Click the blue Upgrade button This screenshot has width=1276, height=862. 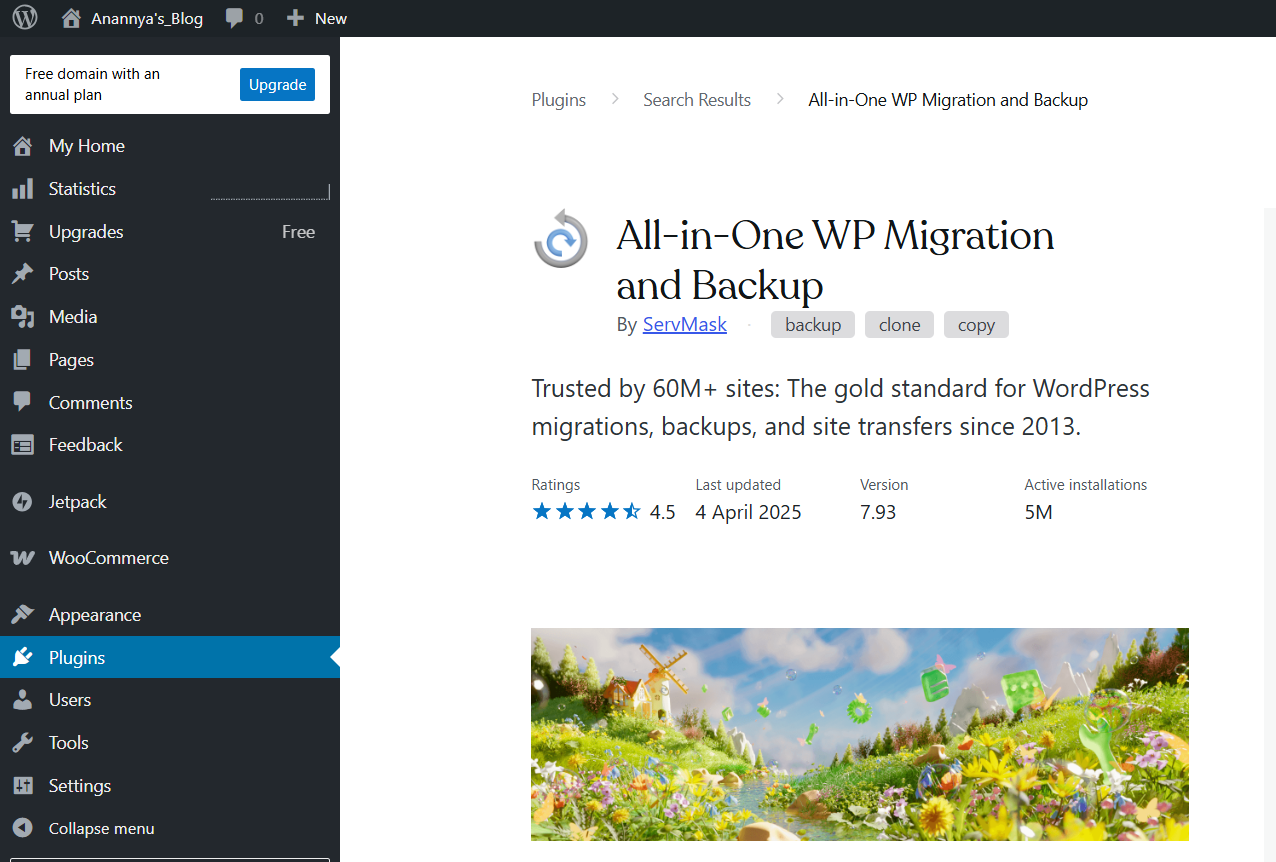click(x=277, y=85)
